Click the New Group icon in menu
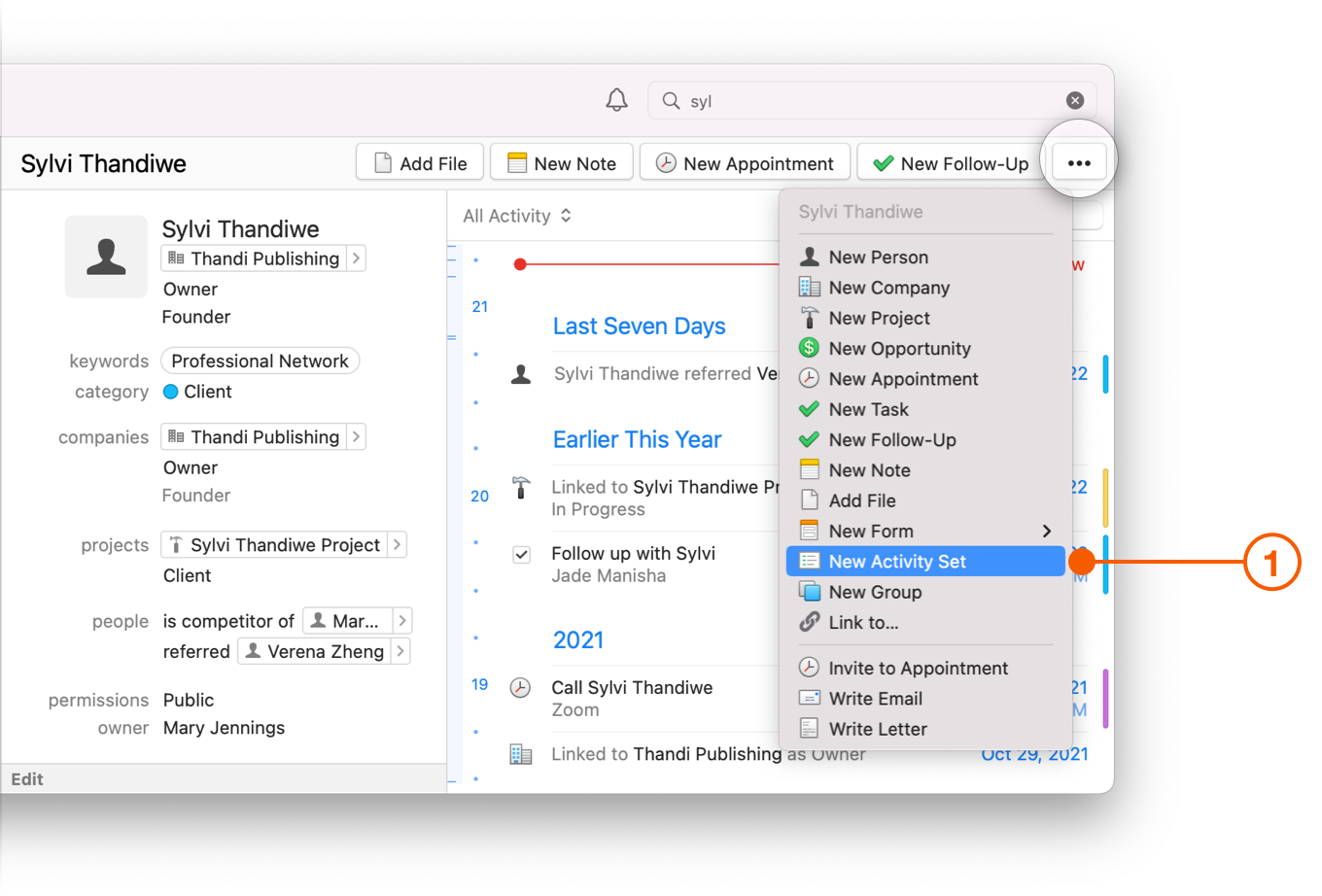 pos(809,592)
